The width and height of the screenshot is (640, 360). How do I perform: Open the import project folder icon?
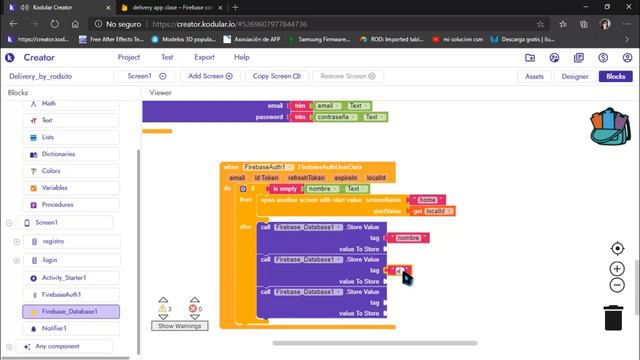pyautogui.click(x=530, y=58)
